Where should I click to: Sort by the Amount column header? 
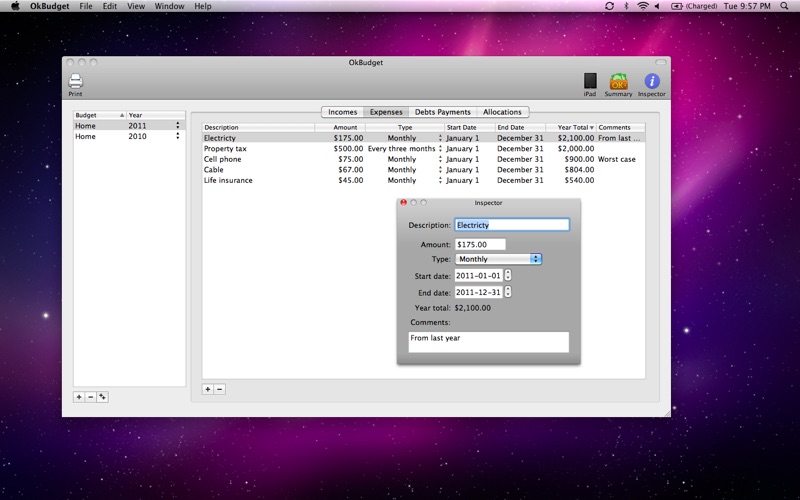[x=340, y=128]
